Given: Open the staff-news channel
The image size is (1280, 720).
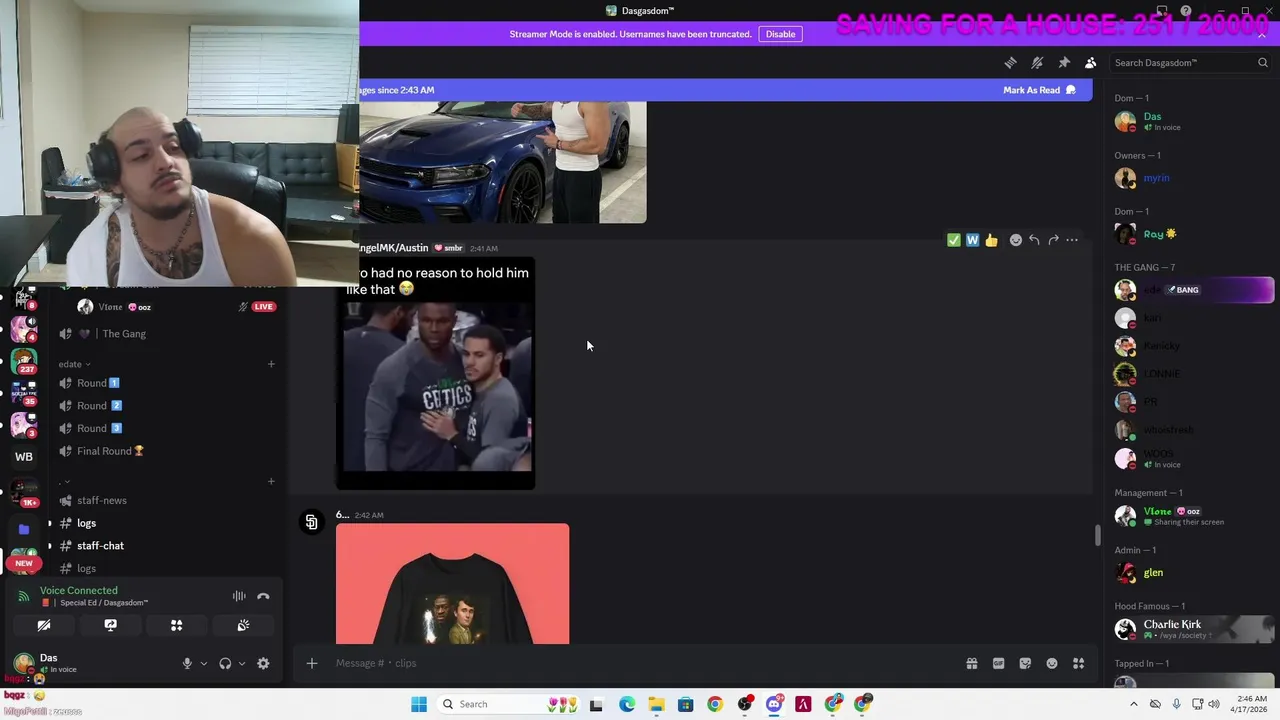Looking at the screenshot, I should point(101,500).
